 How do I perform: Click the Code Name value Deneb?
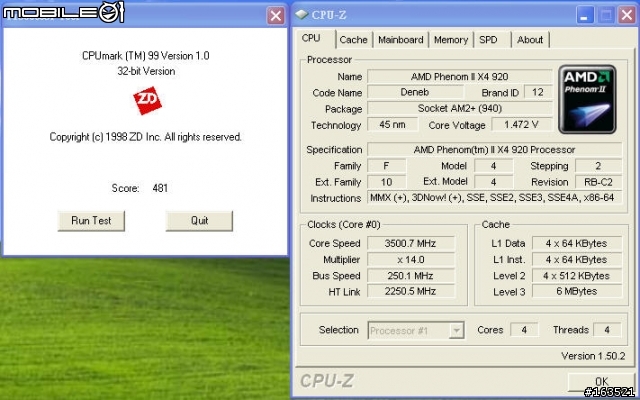tap(415, 92)
